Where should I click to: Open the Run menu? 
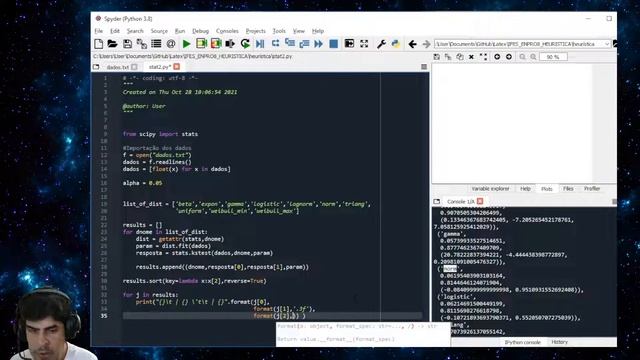pyautogui.click(x=180, y=31)
